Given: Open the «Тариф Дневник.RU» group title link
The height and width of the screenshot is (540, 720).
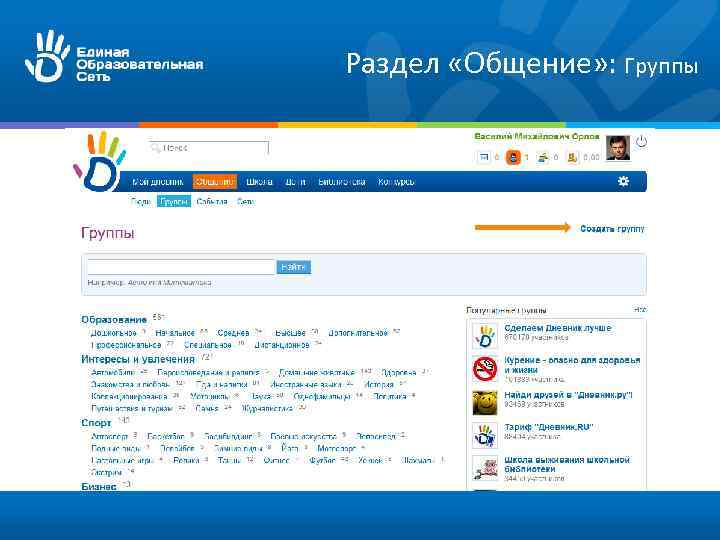Looking at the screenshot, I should [548, 427].
